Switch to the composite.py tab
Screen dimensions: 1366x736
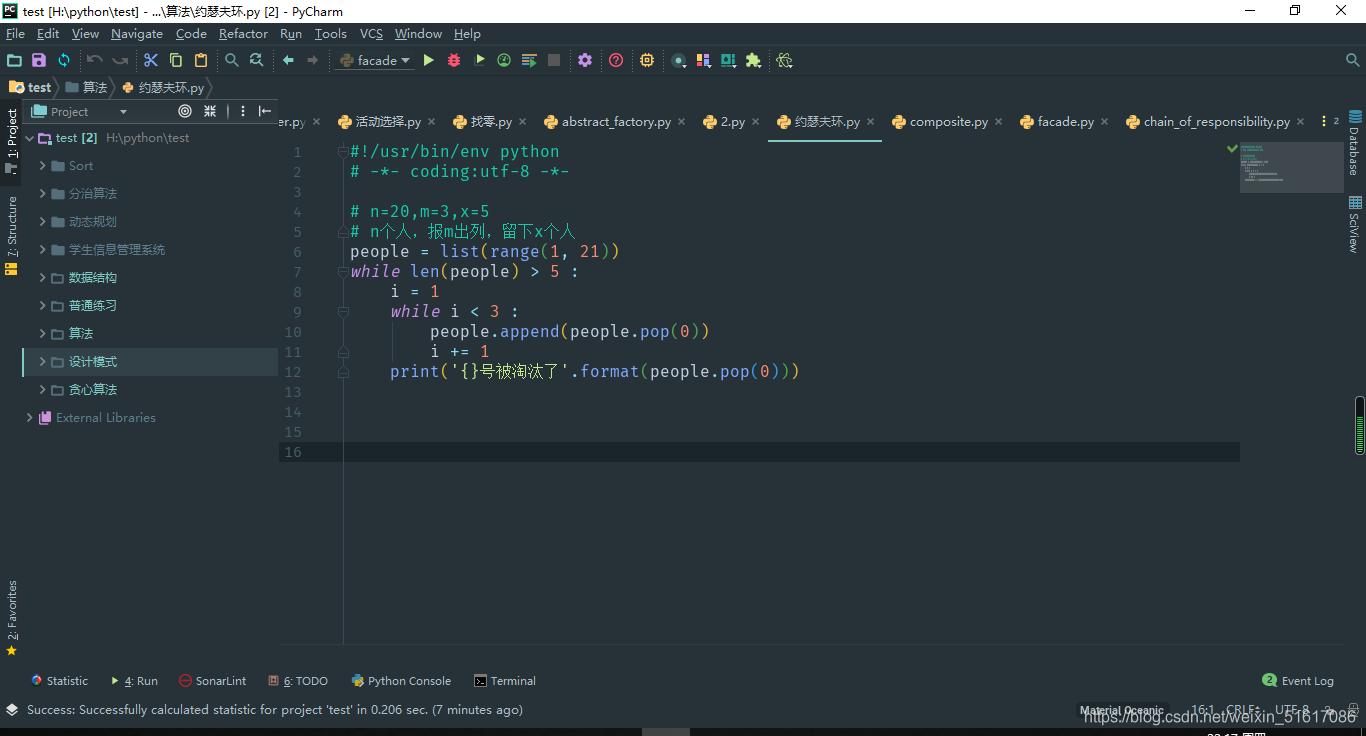[948, 122]
